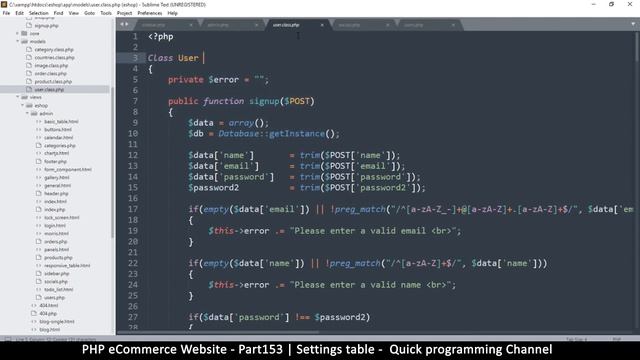Open the tab list dropdown arrow at tab bar end

pos(633,24)
